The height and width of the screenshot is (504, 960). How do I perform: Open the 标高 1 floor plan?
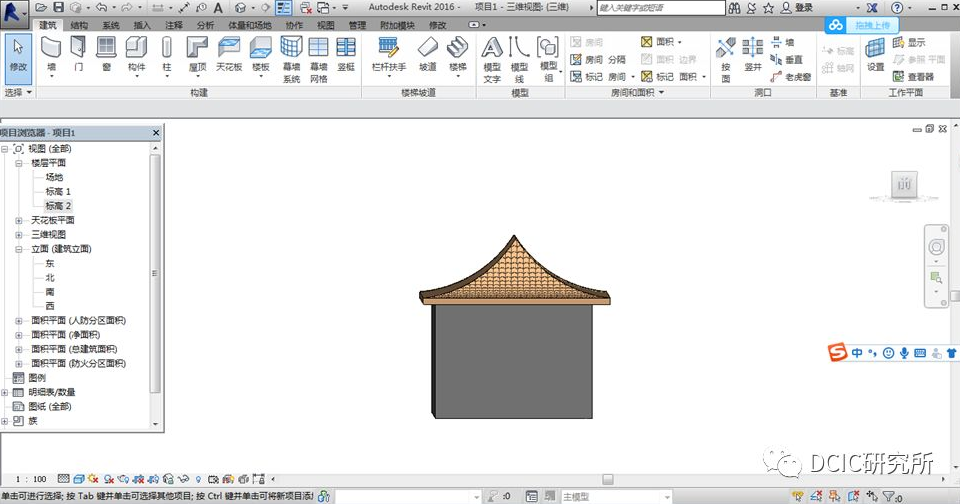point(58,191)
